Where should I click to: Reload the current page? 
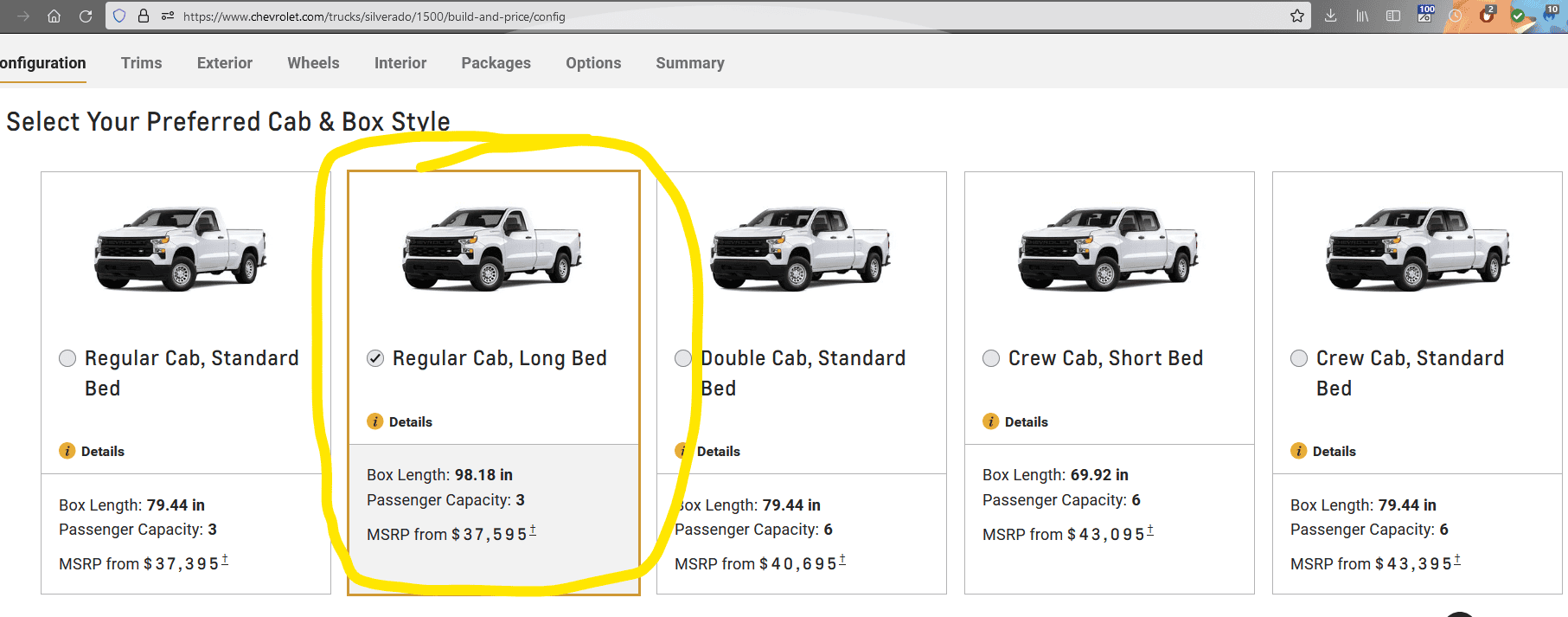86,16
